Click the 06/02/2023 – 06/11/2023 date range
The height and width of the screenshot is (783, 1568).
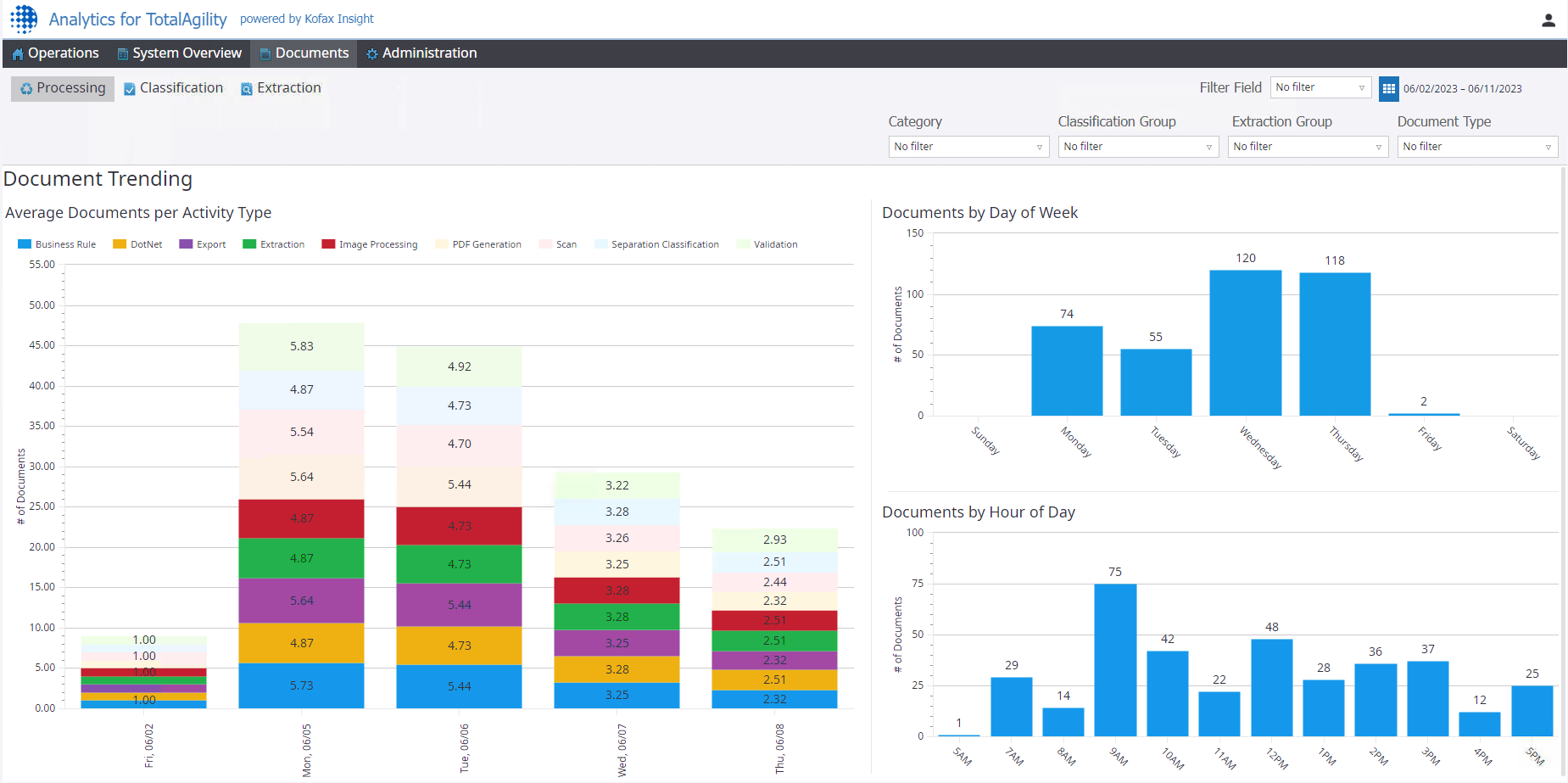[x=1462, y=89]
